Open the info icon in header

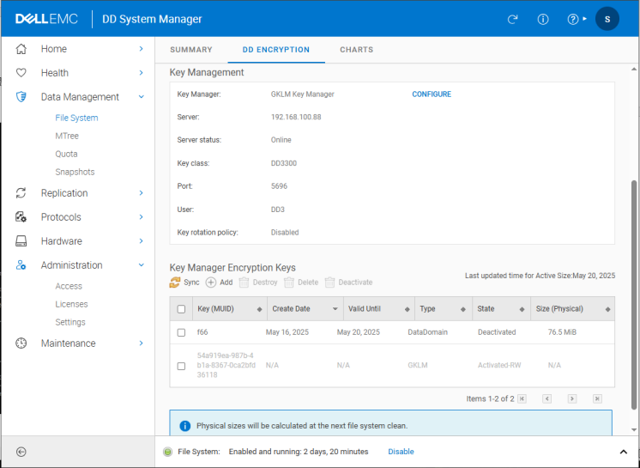point(543,19)
